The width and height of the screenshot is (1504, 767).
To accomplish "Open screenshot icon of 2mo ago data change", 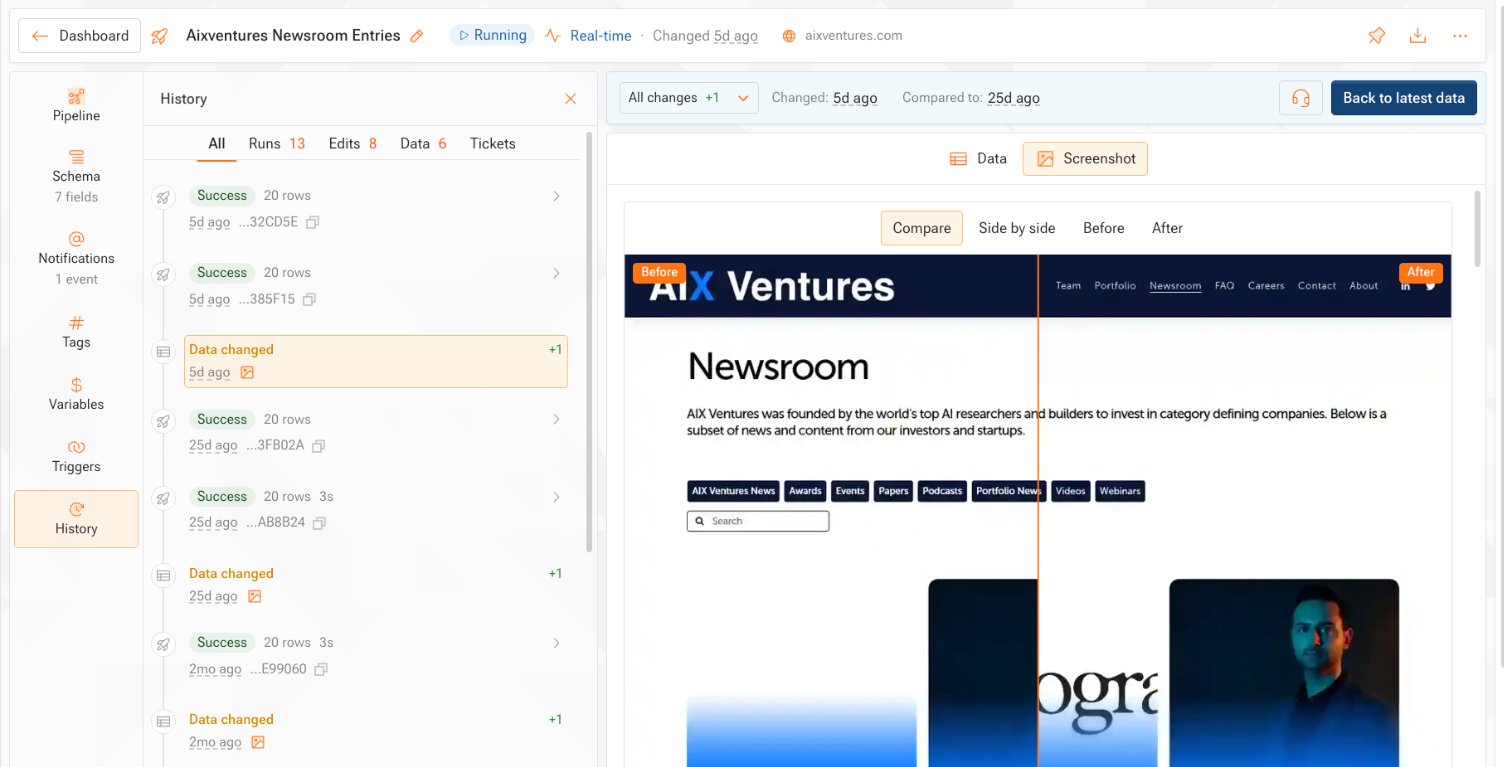I will coord(258,742).
